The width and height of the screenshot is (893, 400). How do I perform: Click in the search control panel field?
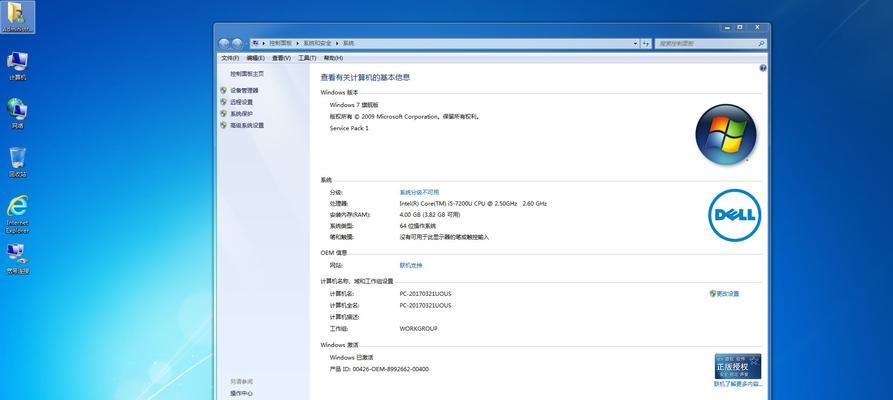(705, 43)
